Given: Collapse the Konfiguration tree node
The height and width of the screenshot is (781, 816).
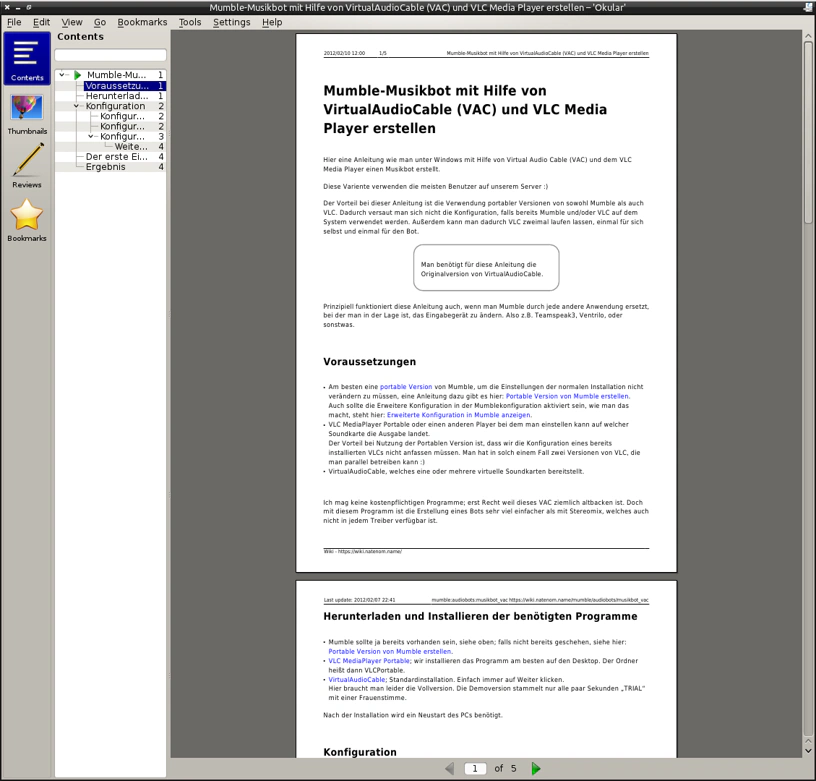Looking at the screenshot, I should (x=76, y=106).
